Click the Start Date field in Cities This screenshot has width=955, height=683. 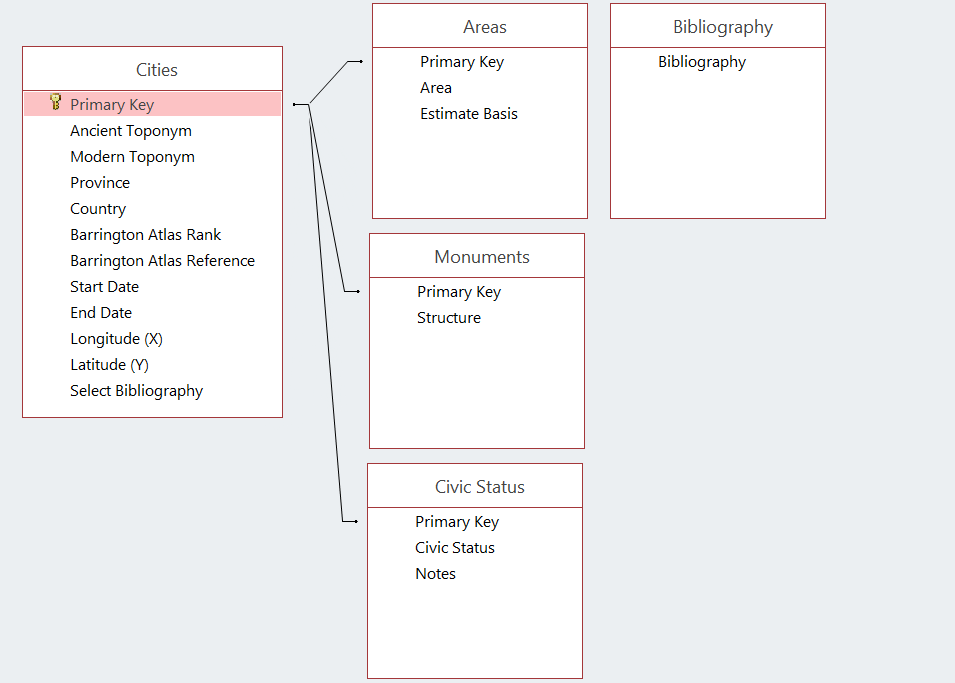click(104, 286)
